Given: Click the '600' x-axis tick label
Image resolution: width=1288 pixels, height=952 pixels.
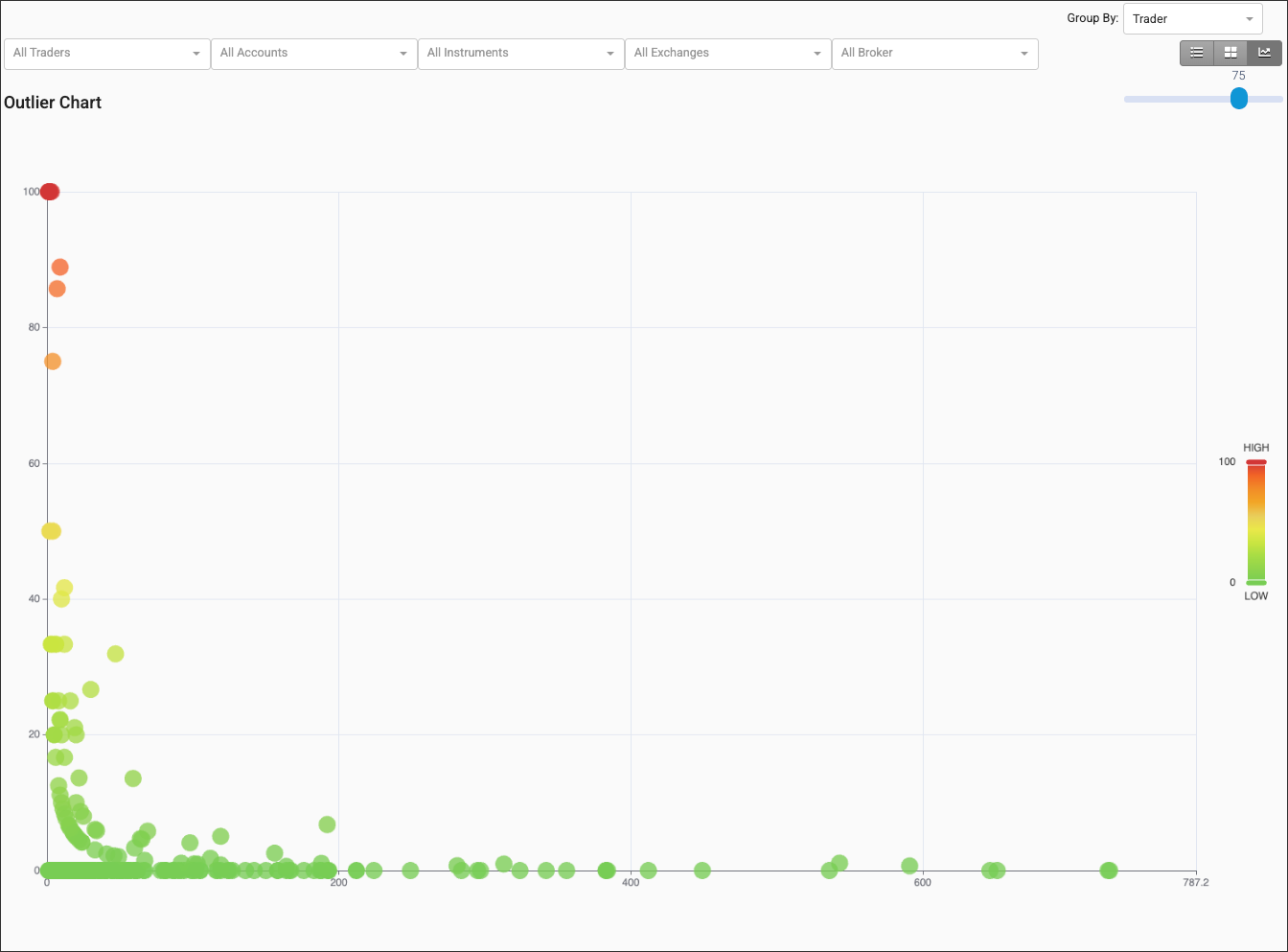Looking at the screenshot, I should pyautogui.click(x=923, y=883).
